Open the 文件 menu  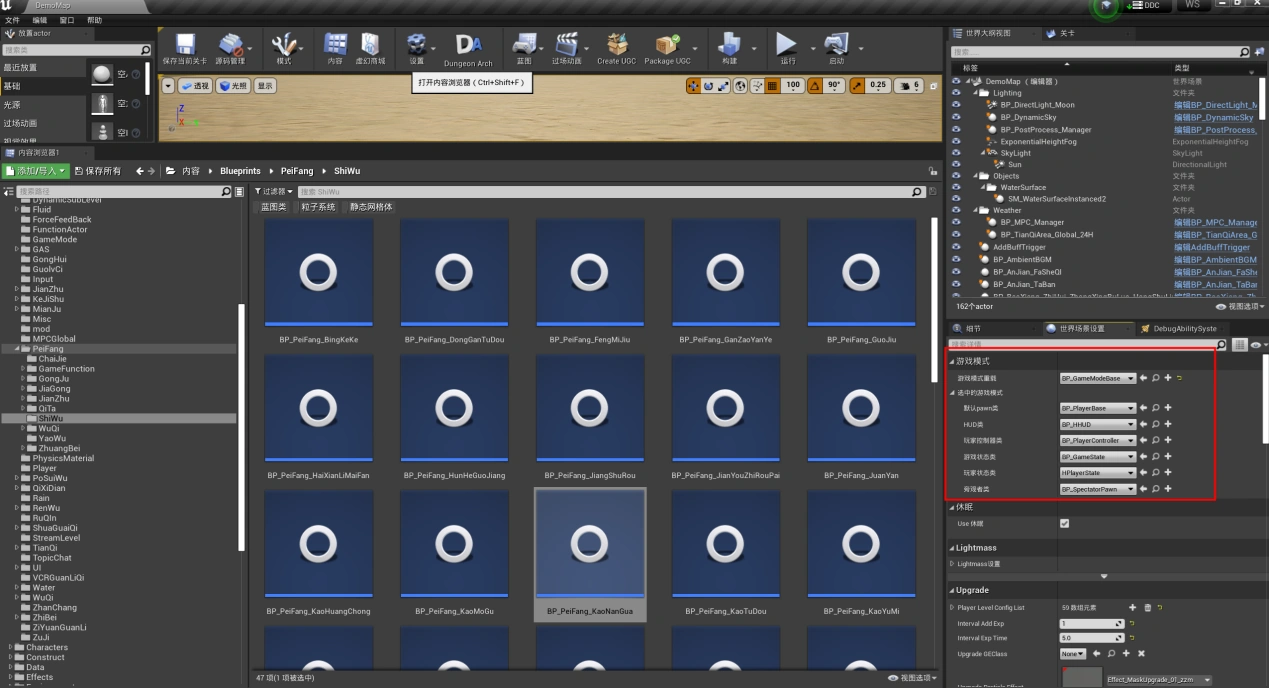coord(12,20)
